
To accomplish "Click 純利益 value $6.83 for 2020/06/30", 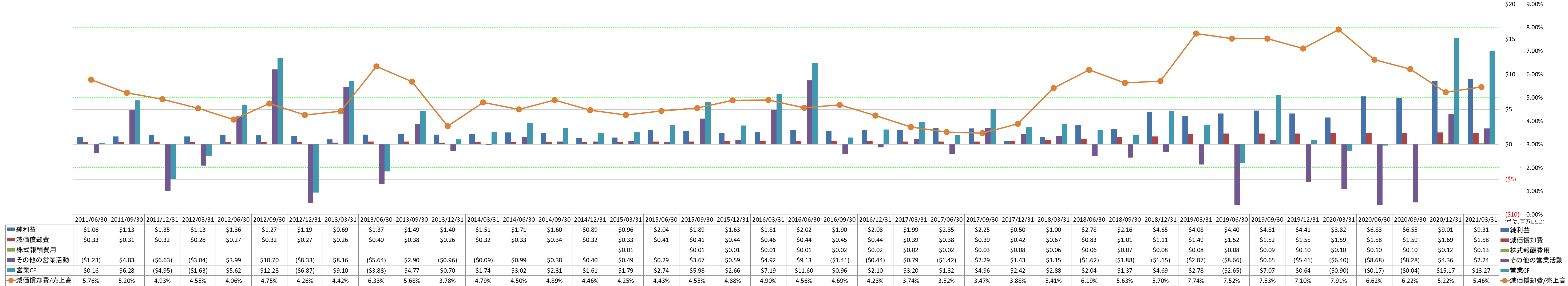I will point(1375,230).
